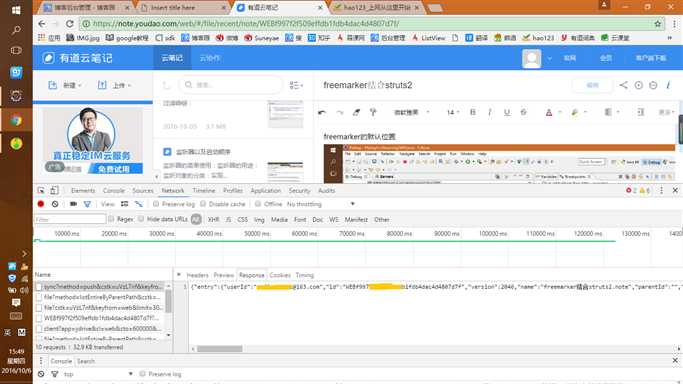This screenshot has width=683, height=384.
Task: Clear the network log
Action: tap(55, 204)
